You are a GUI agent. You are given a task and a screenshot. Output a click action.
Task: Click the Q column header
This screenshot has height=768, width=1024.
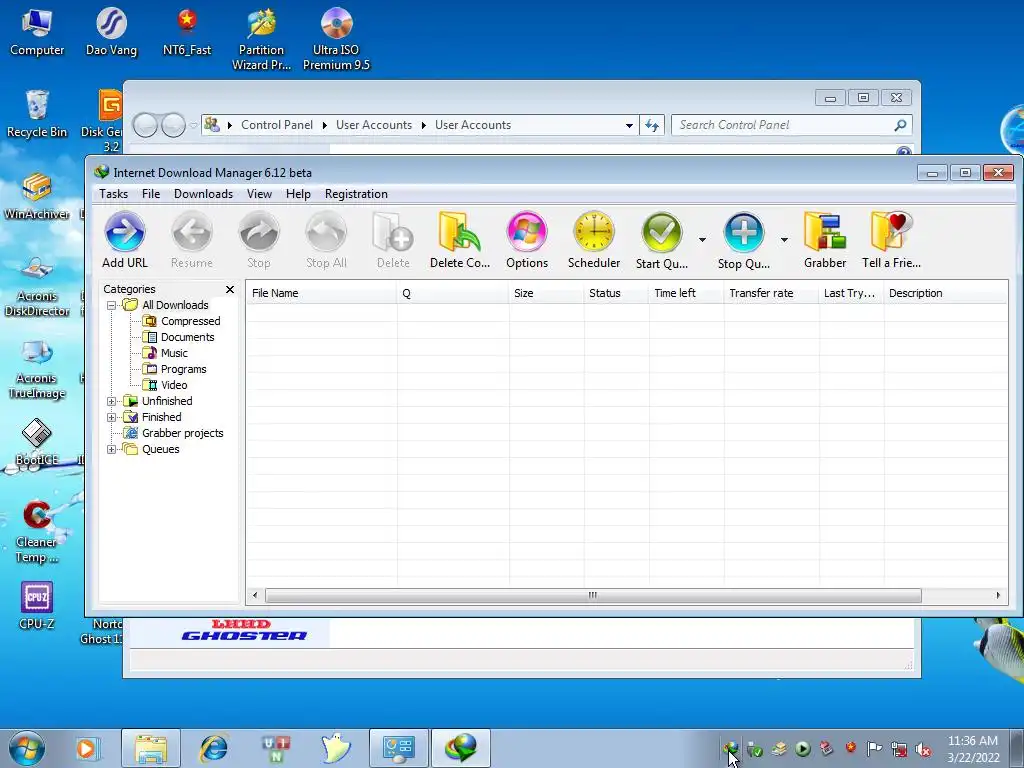point(453,293)
